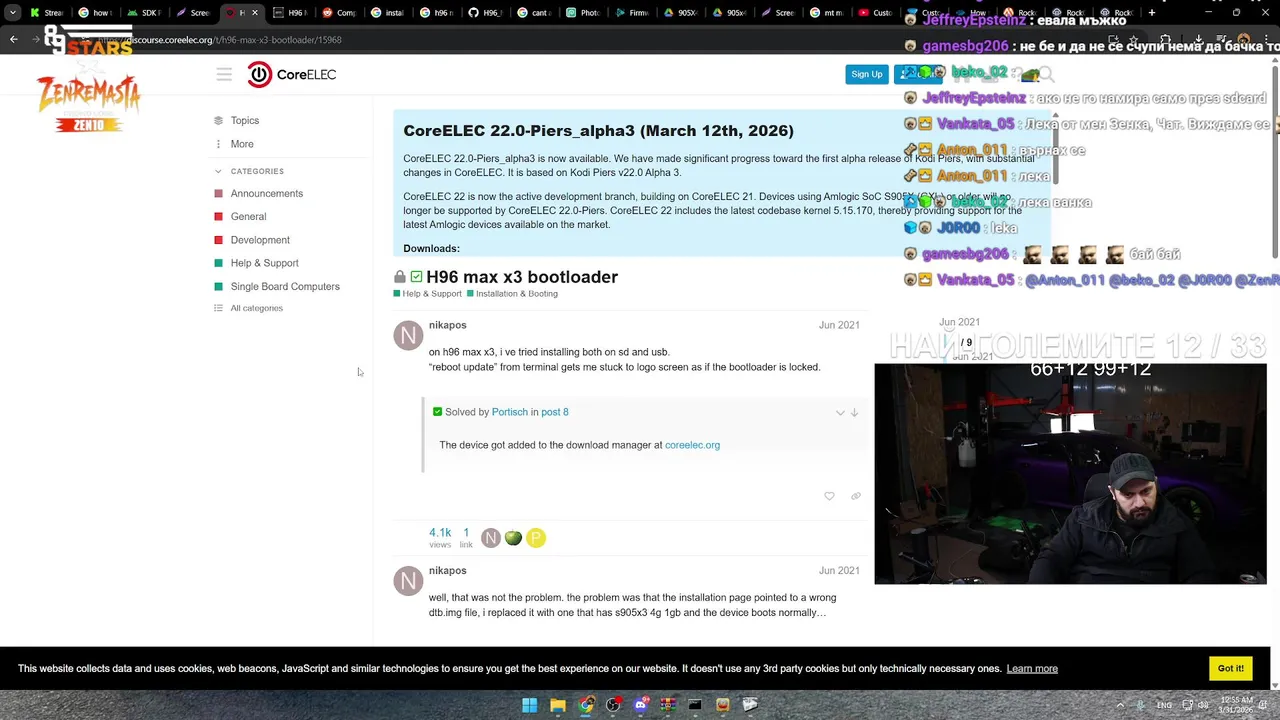Open Portisch's profile link
Viewport: 1280px width, 720px height.
pyautogui.click(x=509, y=412)
